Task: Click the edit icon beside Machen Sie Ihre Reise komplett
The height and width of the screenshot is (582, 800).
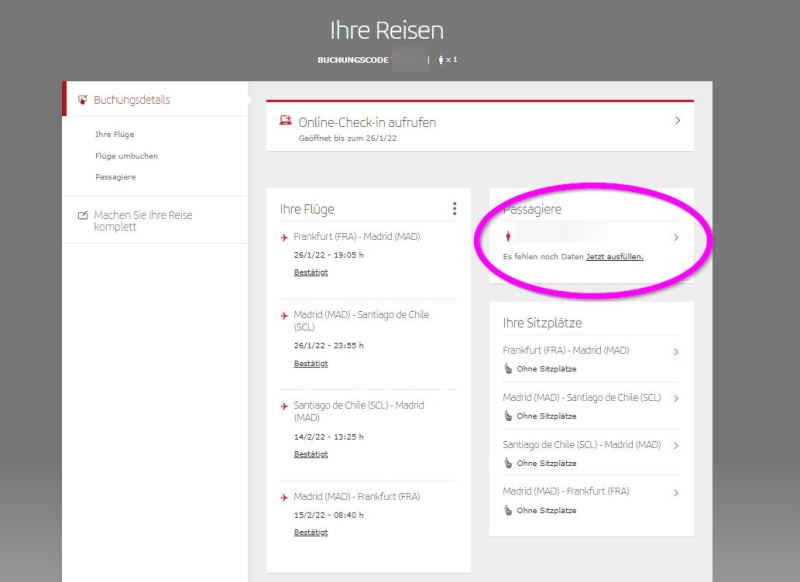Action: click(x=83, y=215)
